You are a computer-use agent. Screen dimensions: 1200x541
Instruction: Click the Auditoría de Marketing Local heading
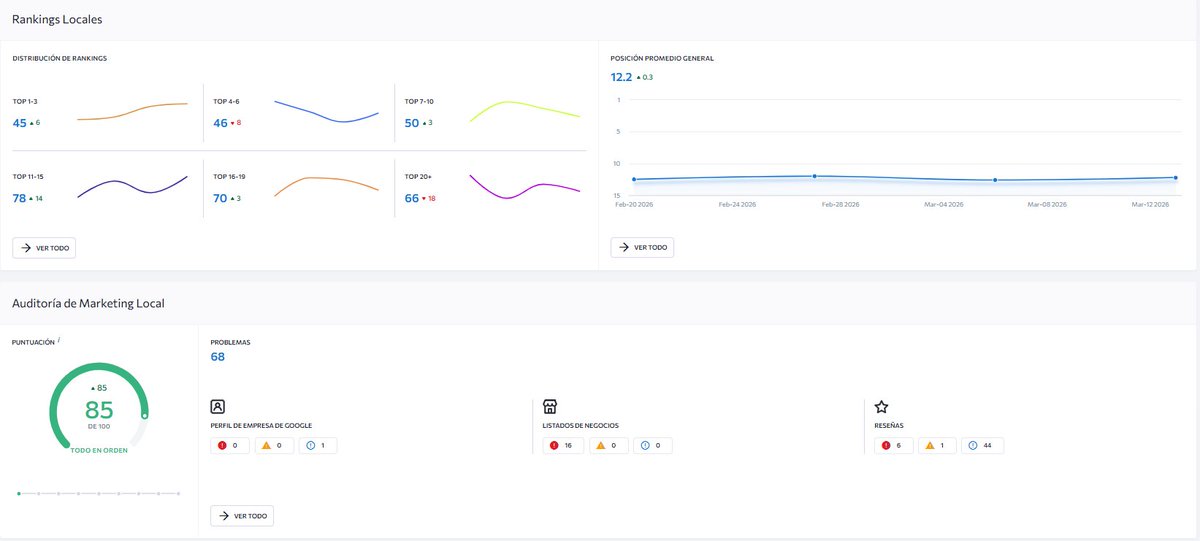click(x=88, y=303)
